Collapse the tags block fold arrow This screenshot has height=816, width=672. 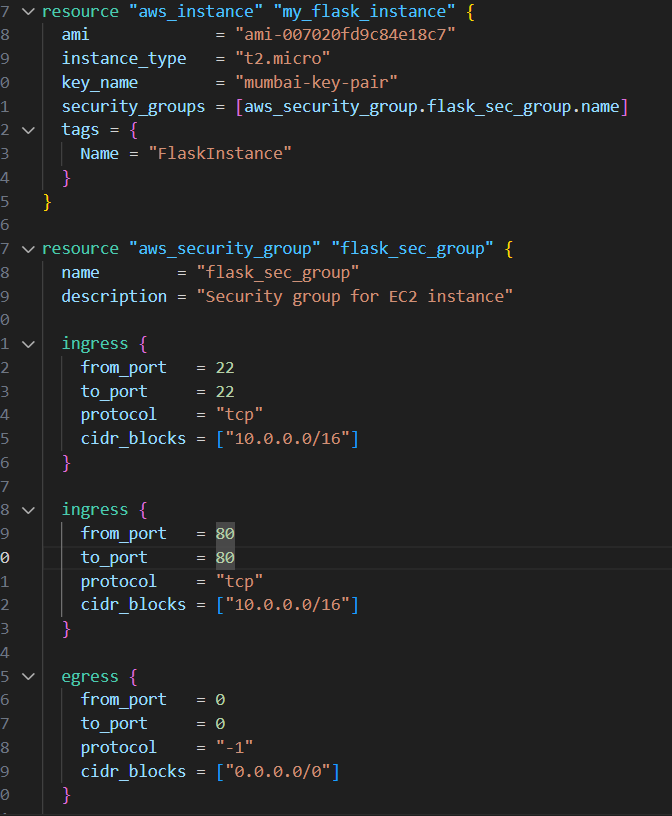[x=28, y=130]
